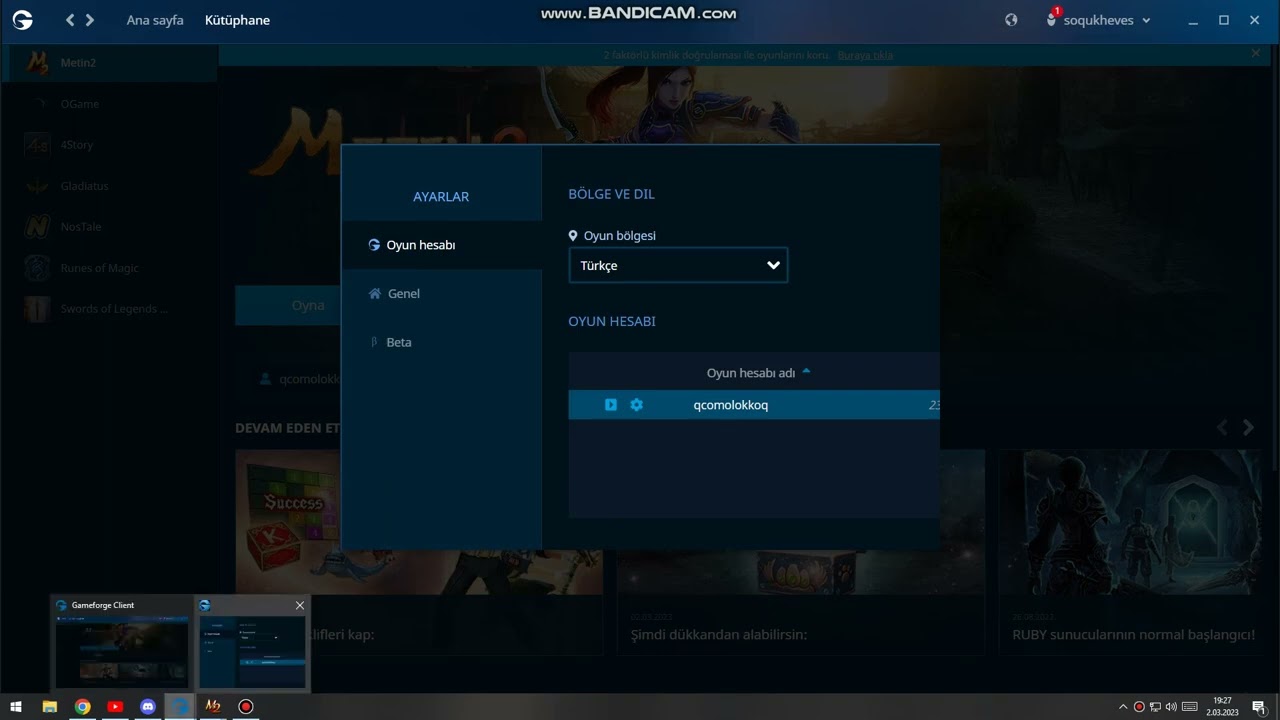Open the Windows notification center
The width and height of the screenshot is (1280, 720).
[1259, 707]
